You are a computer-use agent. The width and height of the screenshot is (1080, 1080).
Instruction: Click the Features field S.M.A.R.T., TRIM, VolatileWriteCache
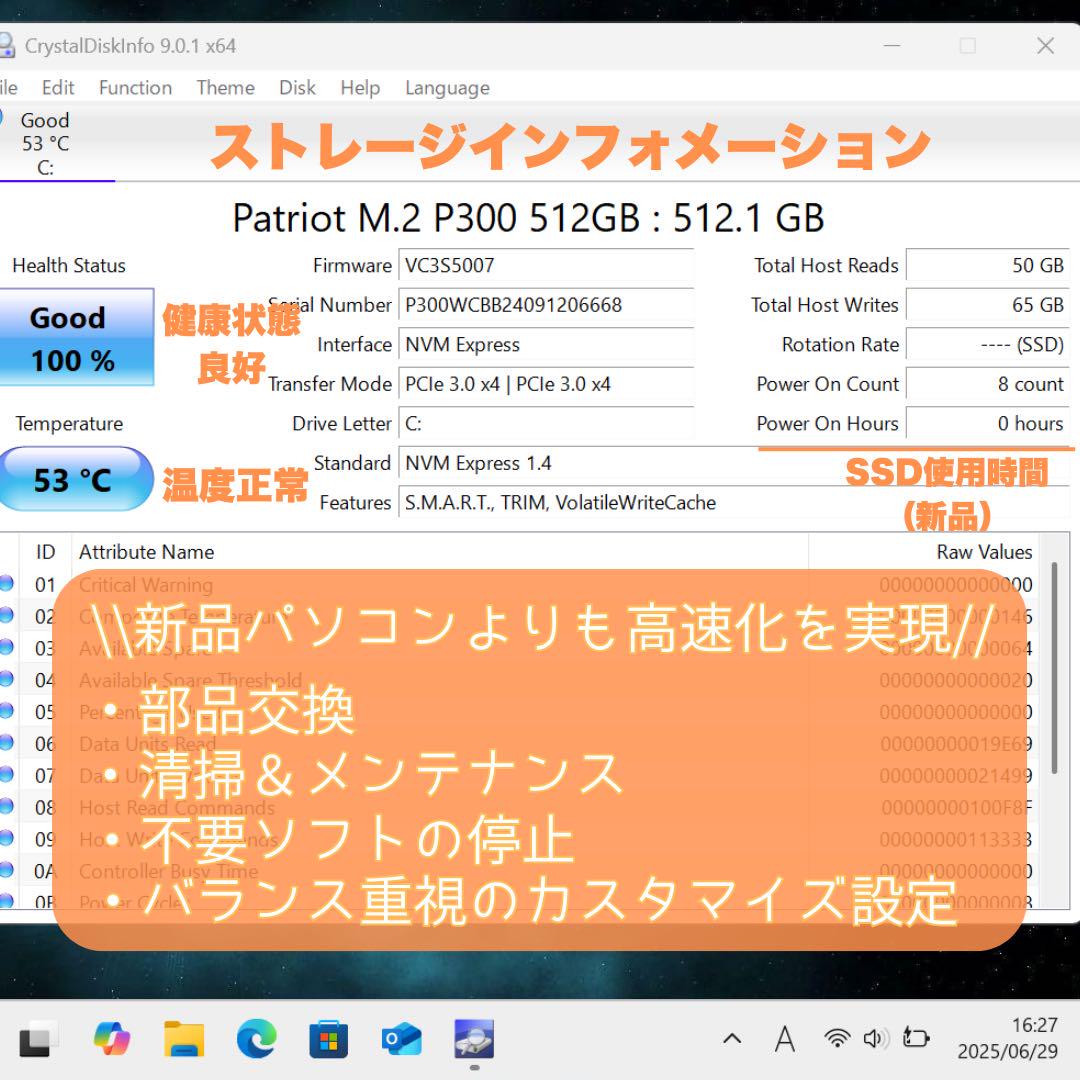point(734,502)
